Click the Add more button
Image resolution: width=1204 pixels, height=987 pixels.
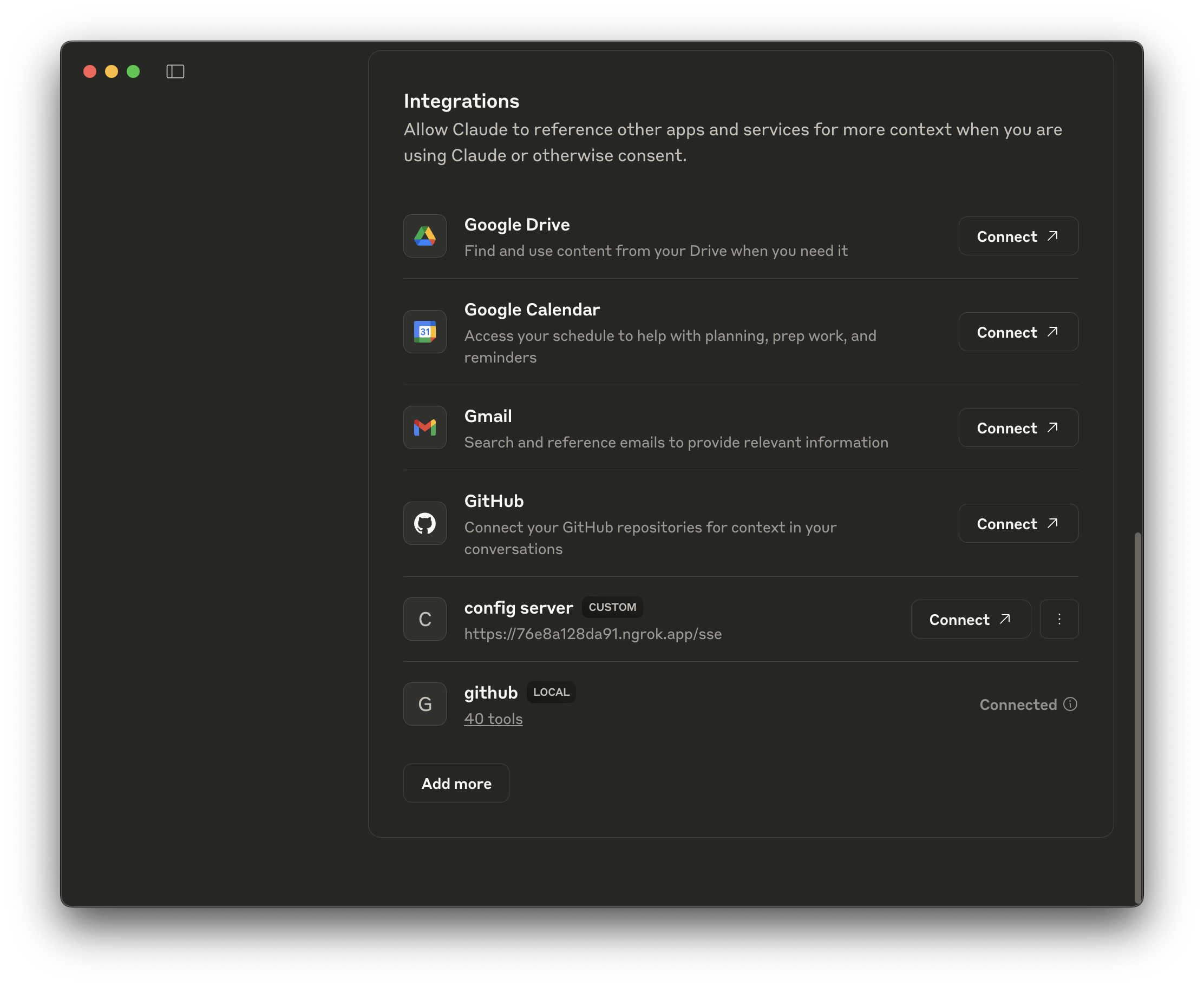coord(456,783)
